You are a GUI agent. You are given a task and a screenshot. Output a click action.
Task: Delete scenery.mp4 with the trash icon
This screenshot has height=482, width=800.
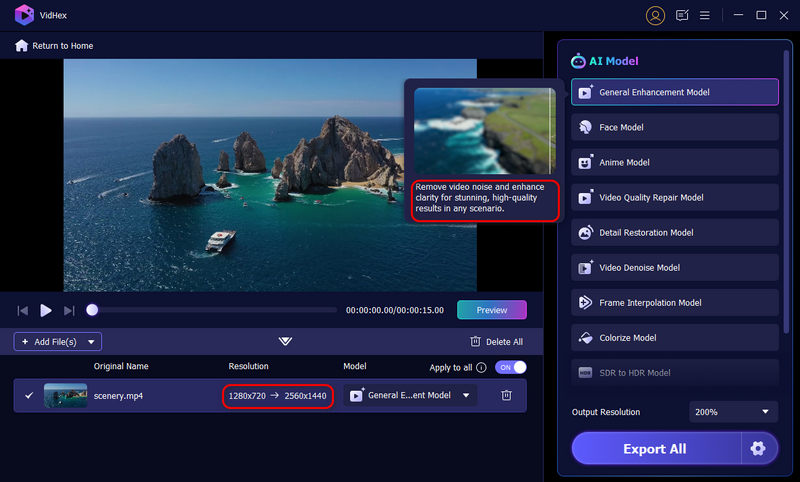pos(506,395)
